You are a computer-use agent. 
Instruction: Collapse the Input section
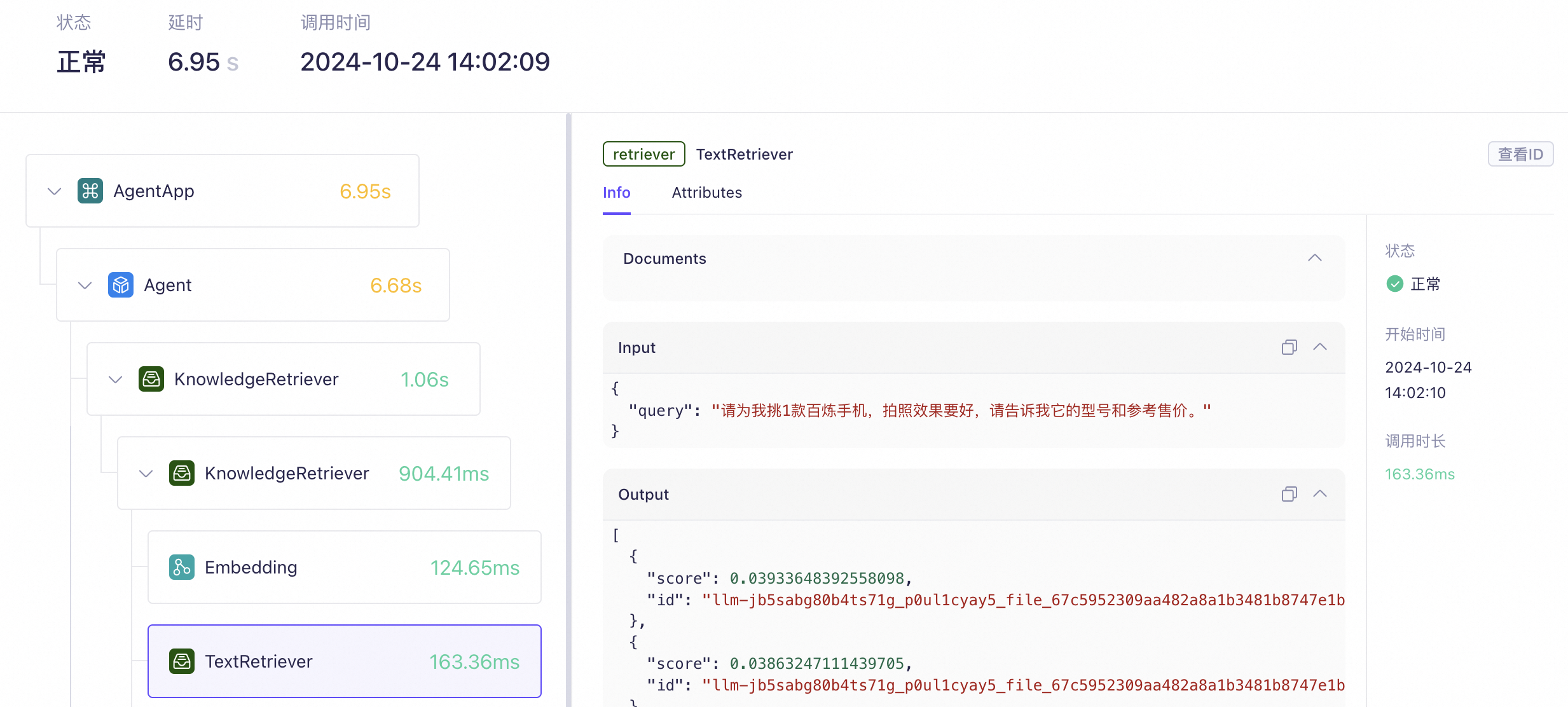1320,347
